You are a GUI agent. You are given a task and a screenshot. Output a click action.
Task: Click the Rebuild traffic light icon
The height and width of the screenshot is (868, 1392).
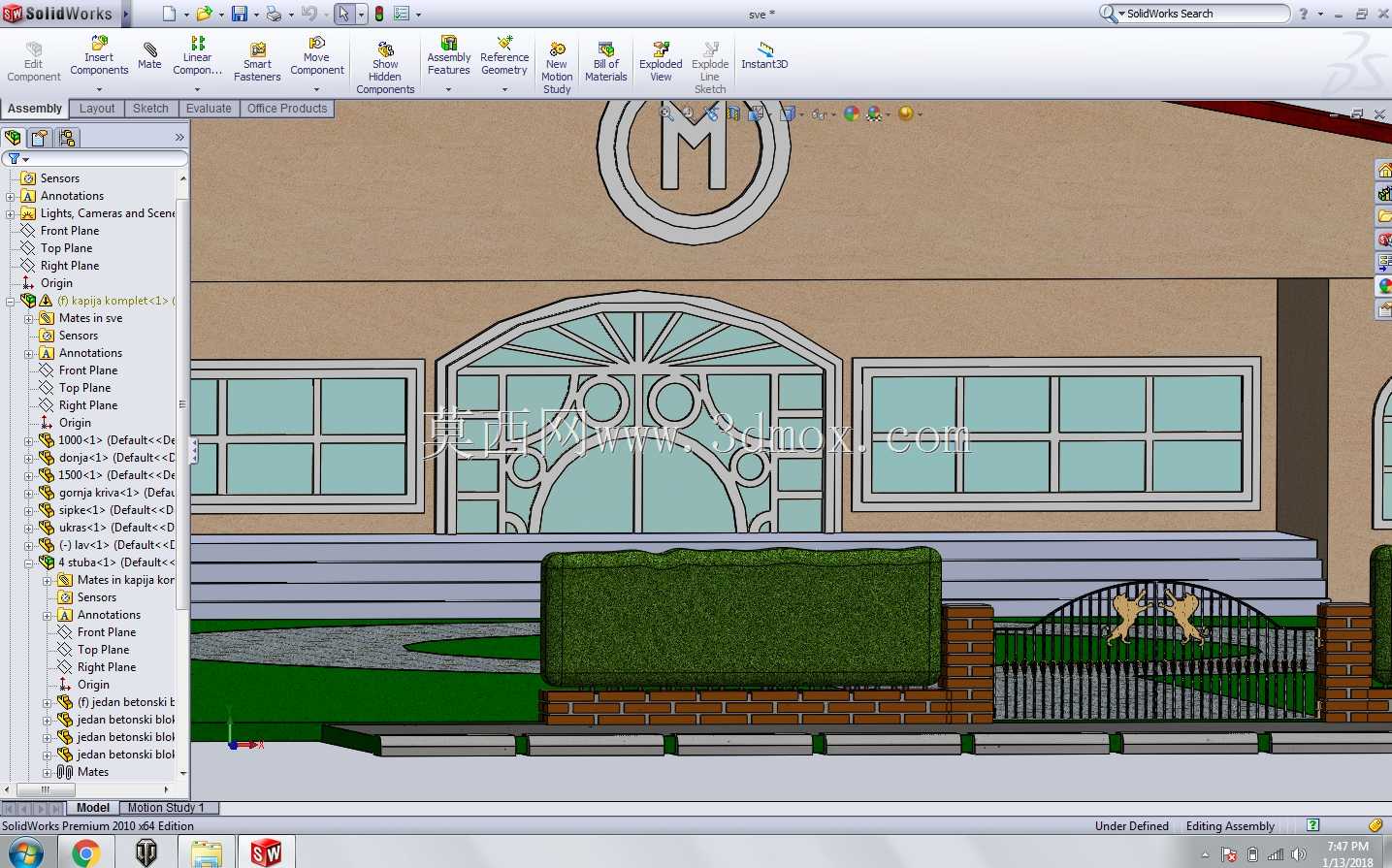379,14
